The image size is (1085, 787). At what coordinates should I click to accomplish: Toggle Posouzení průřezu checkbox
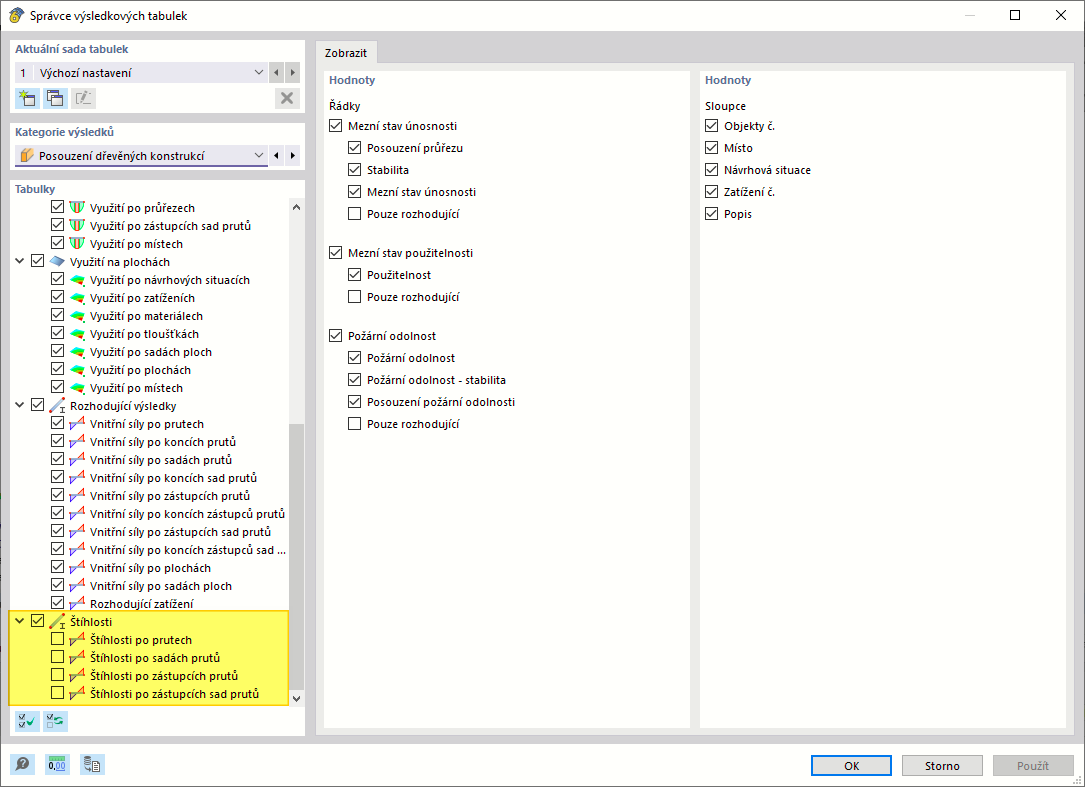[354, 147]
